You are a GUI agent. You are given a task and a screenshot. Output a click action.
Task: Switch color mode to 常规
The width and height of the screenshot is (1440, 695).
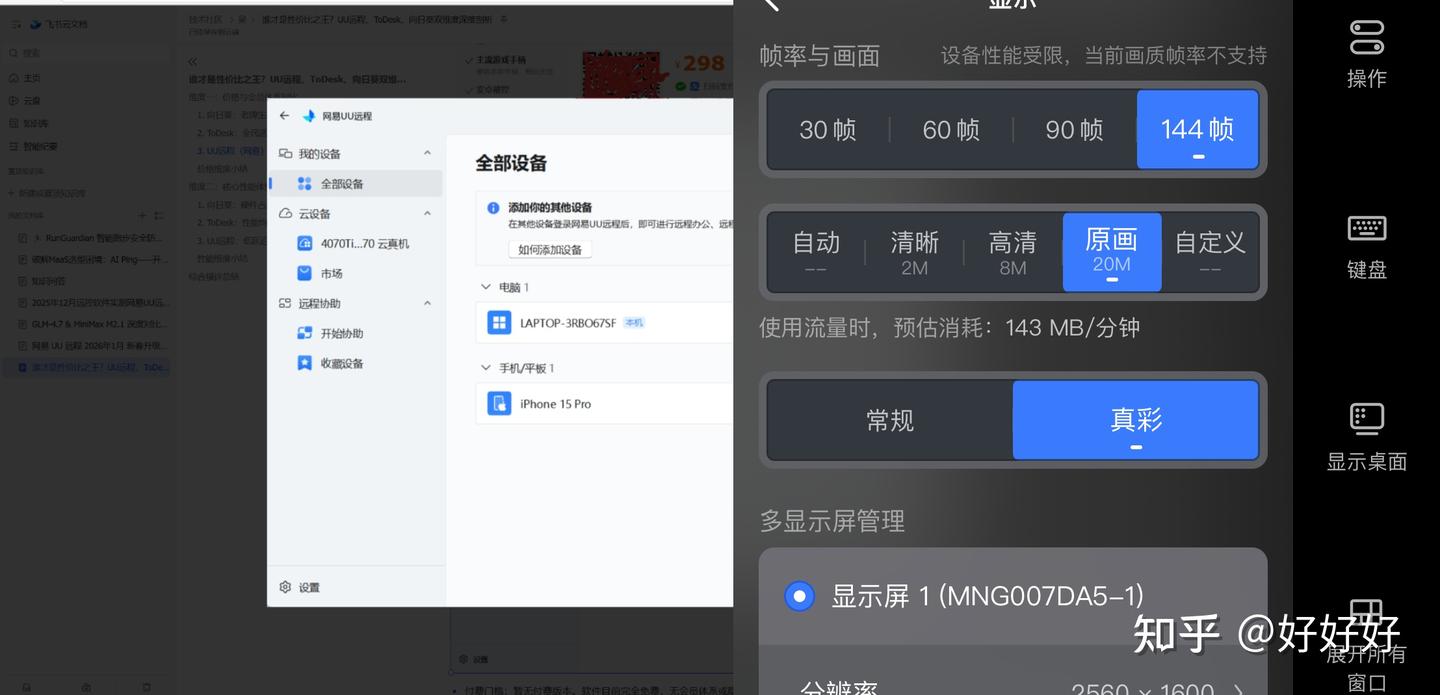(890, 420)
